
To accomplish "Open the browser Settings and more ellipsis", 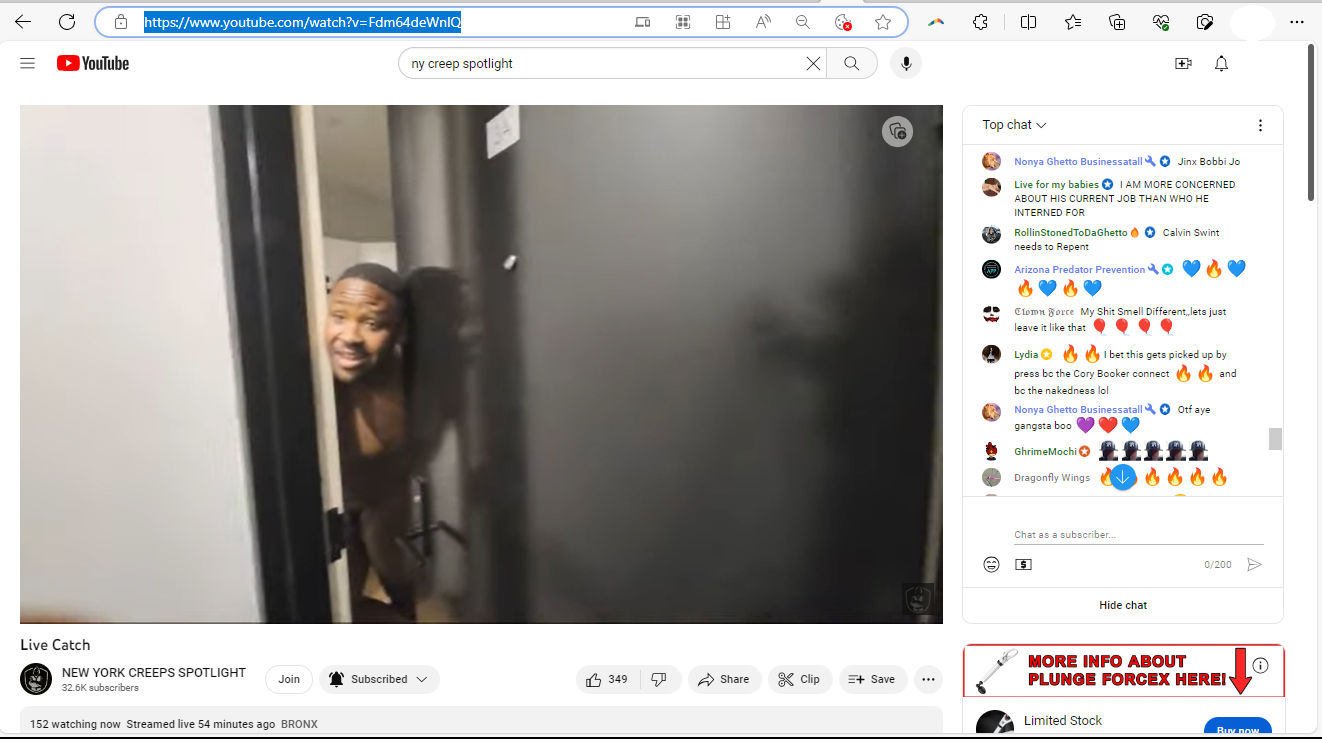I will (1297, 22).
